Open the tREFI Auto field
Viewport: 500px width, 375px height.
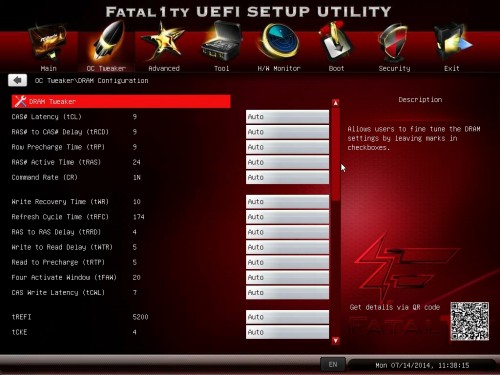[287, 317]
